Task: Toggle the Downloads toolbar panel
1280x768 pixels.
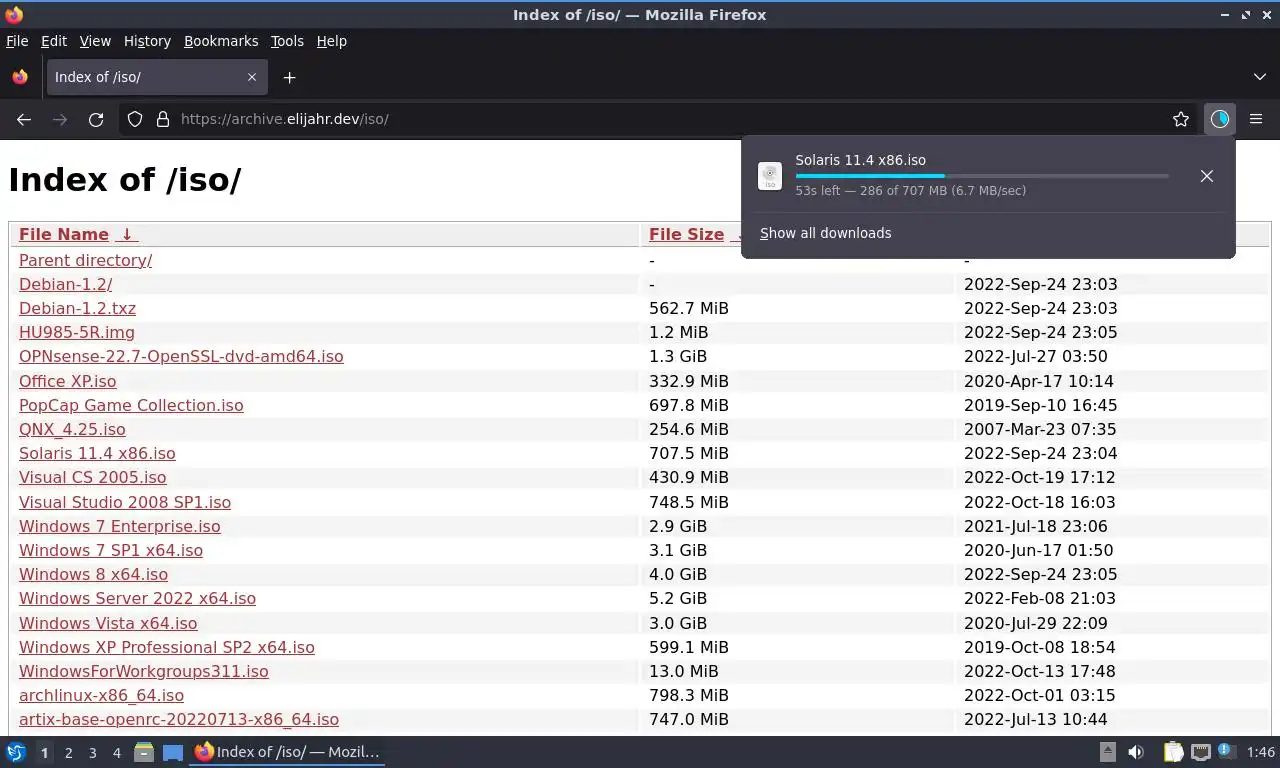Action: (x=1219, y=119)
